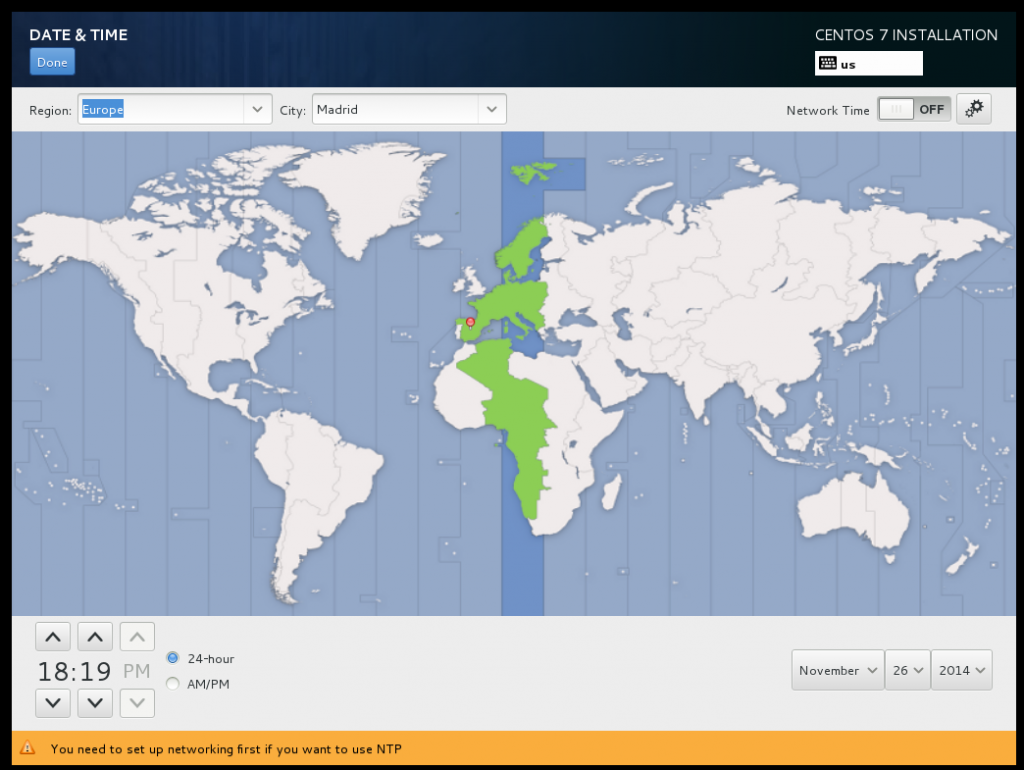Image resolution: width=1024 pixels, height=770 pixels.
Task: Increment the minutes with the up arrow
Action: (x=94, y=636)
